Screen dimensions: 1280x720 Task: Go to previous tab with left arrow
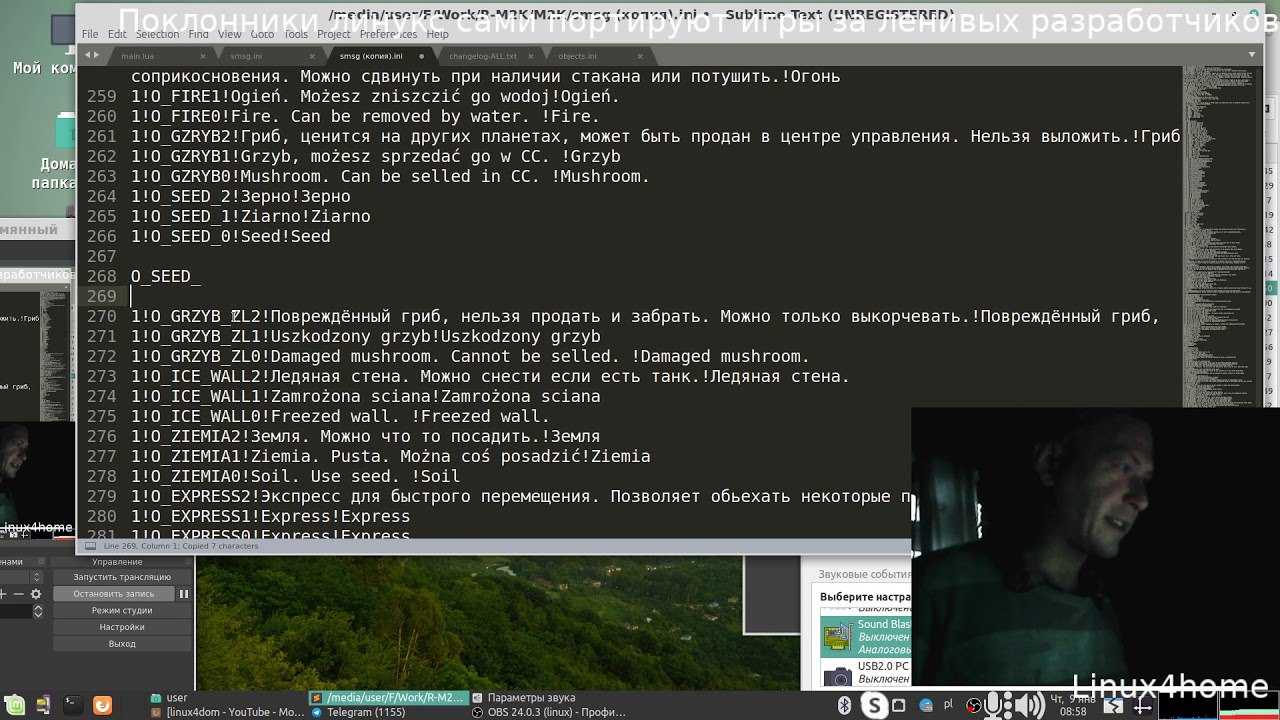[x=87, y=56]
